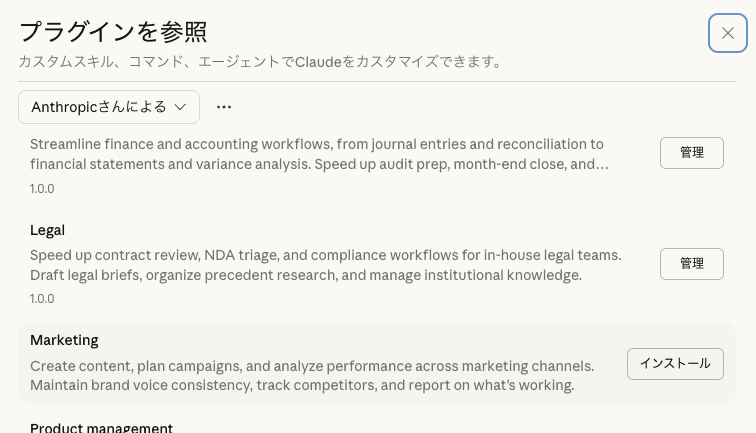Viewport: 756px width, 433px height.
Task: Click the Anthropicさんによる label text
Action: coord(98,107)
